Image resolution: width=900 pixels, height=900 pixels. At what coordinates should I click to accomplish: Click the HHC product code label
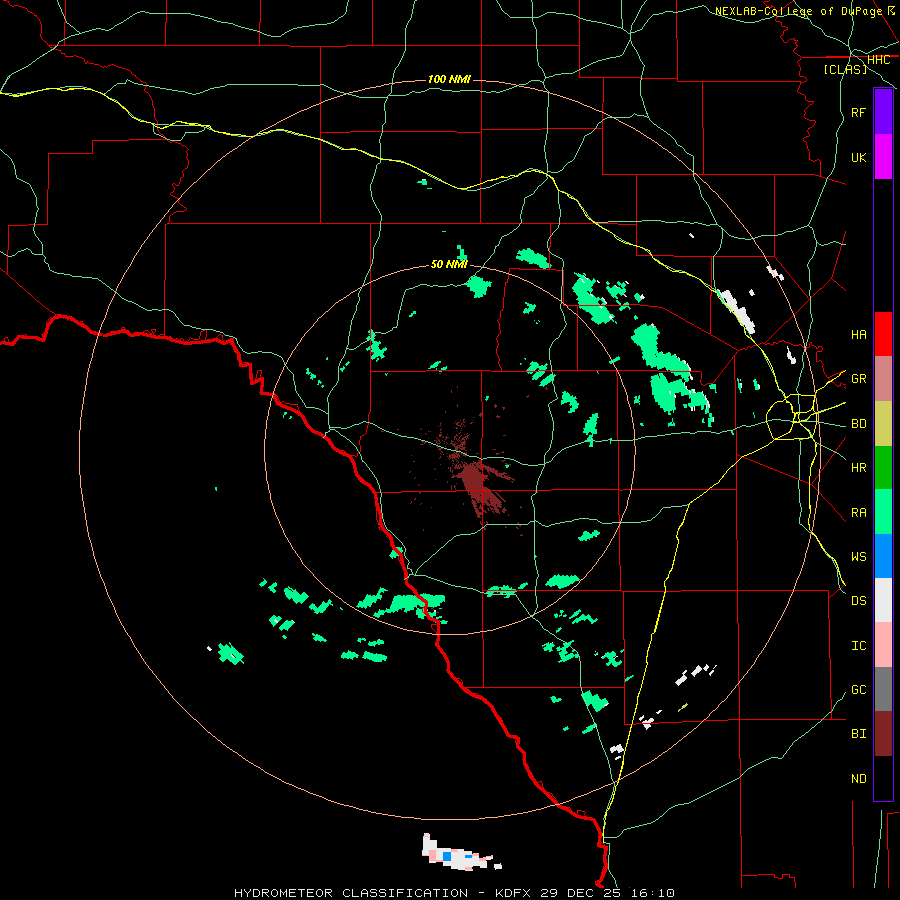click(878, 60)
